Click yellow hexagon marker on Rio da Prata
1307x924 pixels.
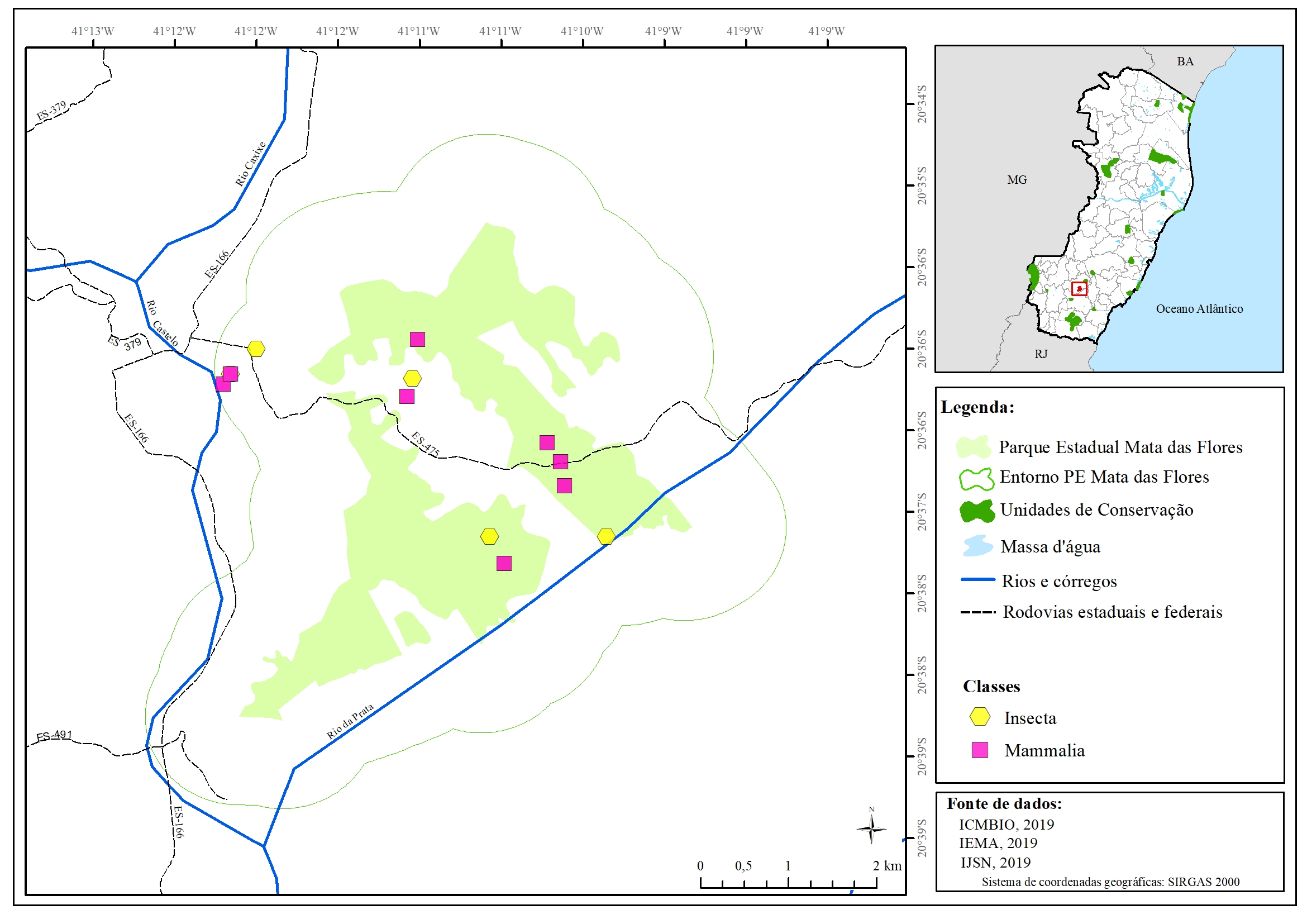[x=605, y=536]
